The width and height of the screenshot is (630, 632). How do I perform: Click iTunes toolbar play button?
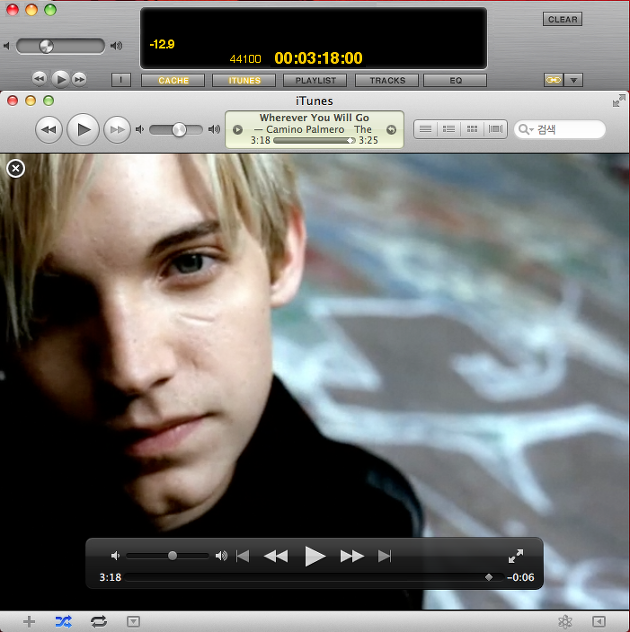pyautogui.click(x=83, y=129)
